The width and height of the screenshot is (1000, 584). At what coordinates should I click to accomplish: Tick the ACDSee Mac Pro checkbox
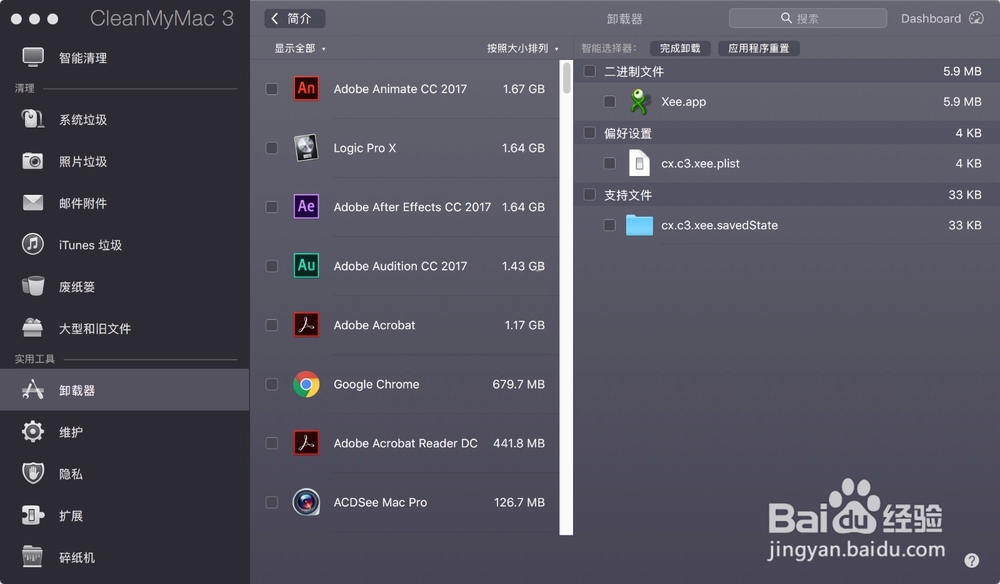click(272, 502)
